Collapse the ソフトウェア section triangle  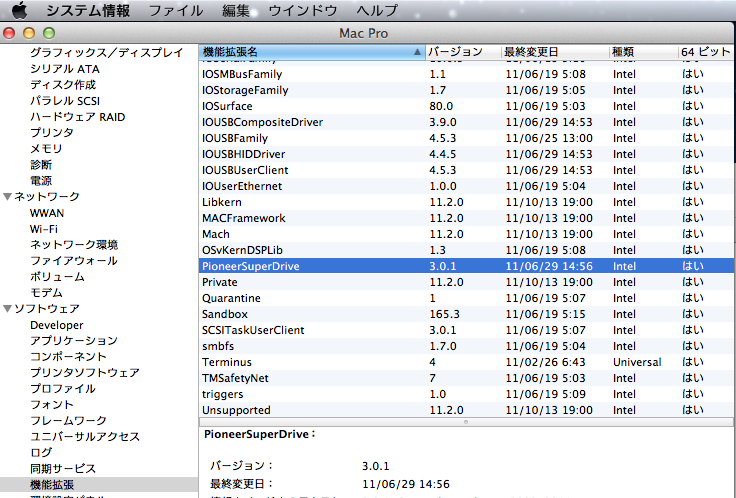tap(7, 309)
